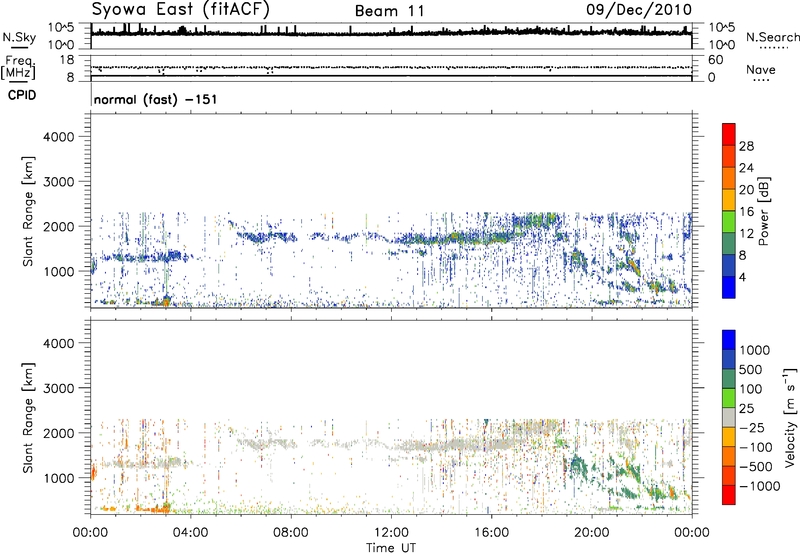The image size is (800, 554).
Task: Click the '60' Nave axis tick
Action: 715,60
